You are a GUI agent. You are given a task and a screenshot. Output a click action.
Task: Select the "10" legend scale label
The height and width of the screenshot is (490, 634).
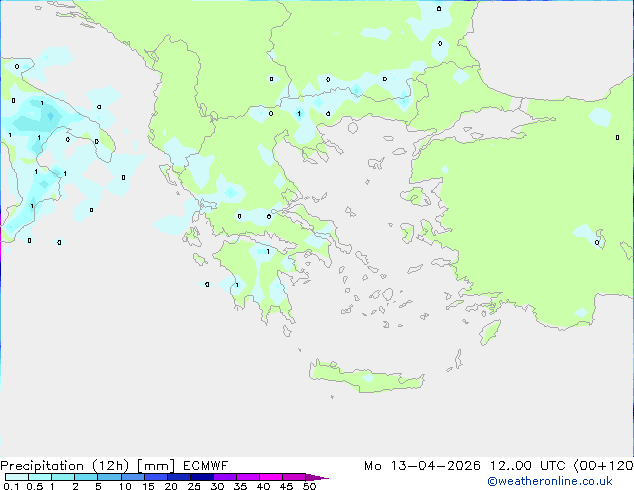pos(125,486)
